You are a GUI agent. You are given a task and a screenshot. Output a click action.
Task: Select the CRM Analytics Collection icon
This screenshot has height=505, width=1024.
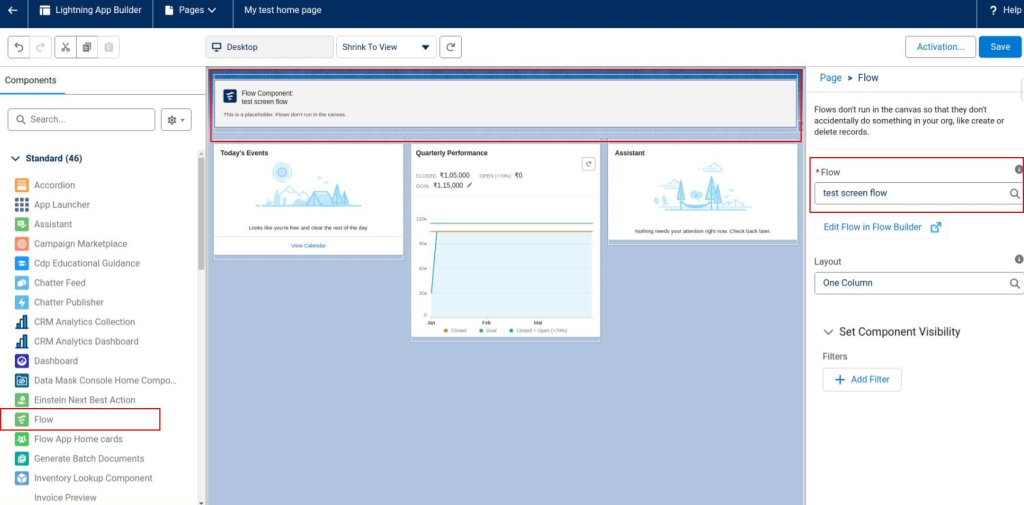tap(22, 322)
